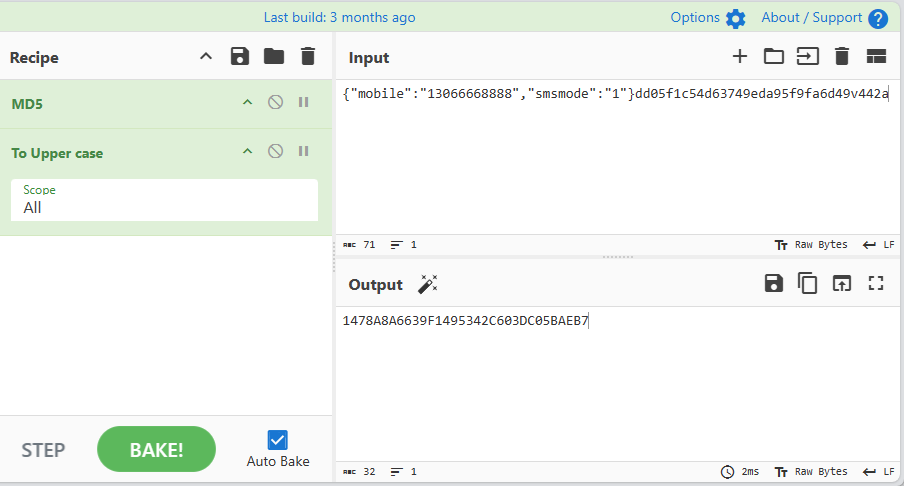Toggle the Auto Bake checkbox
This screenshot has height=486, width=904.
(x=278, y=440)
